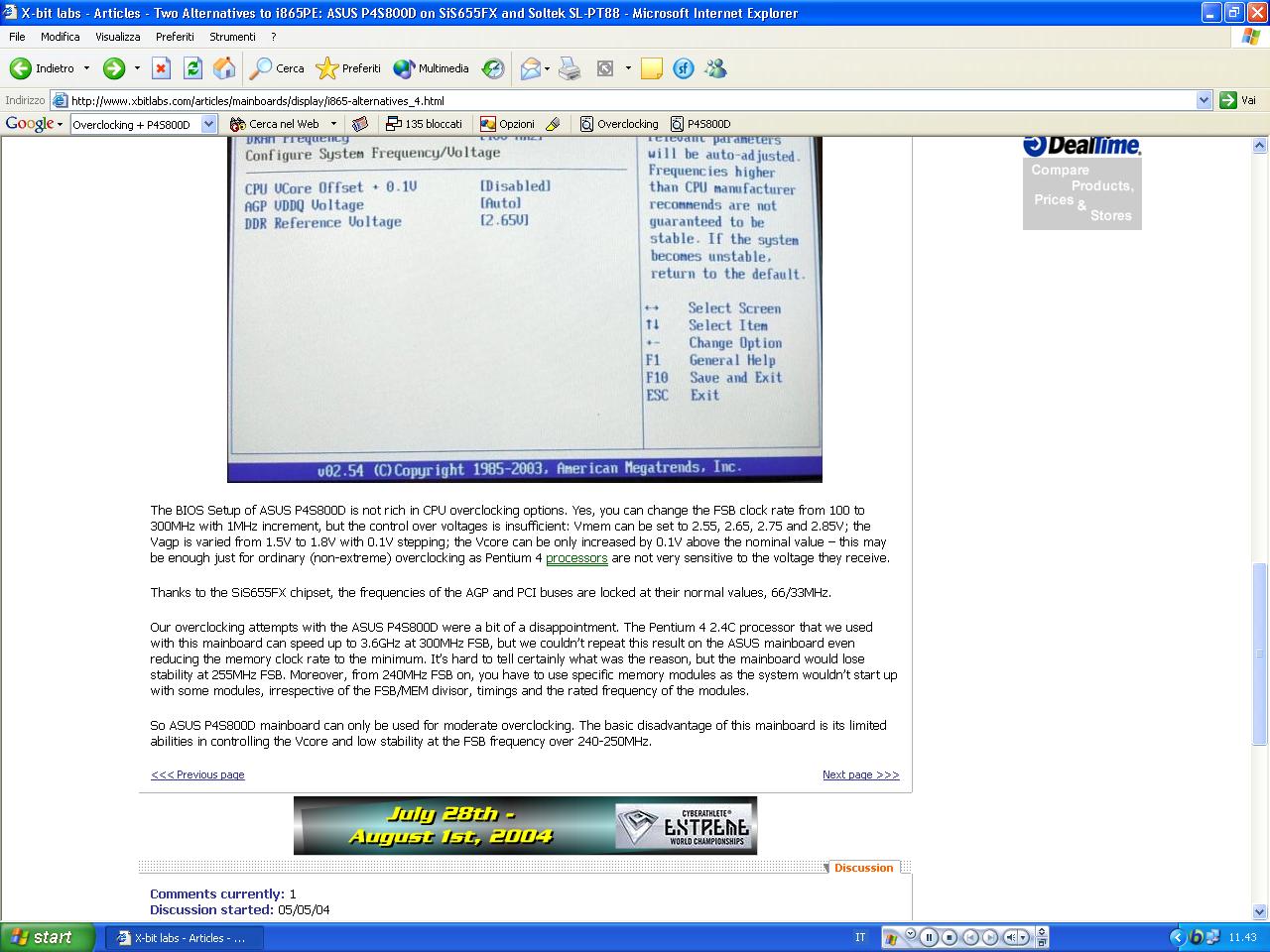
Task: Follow the green processors link
Action: [x=576, y=558]
